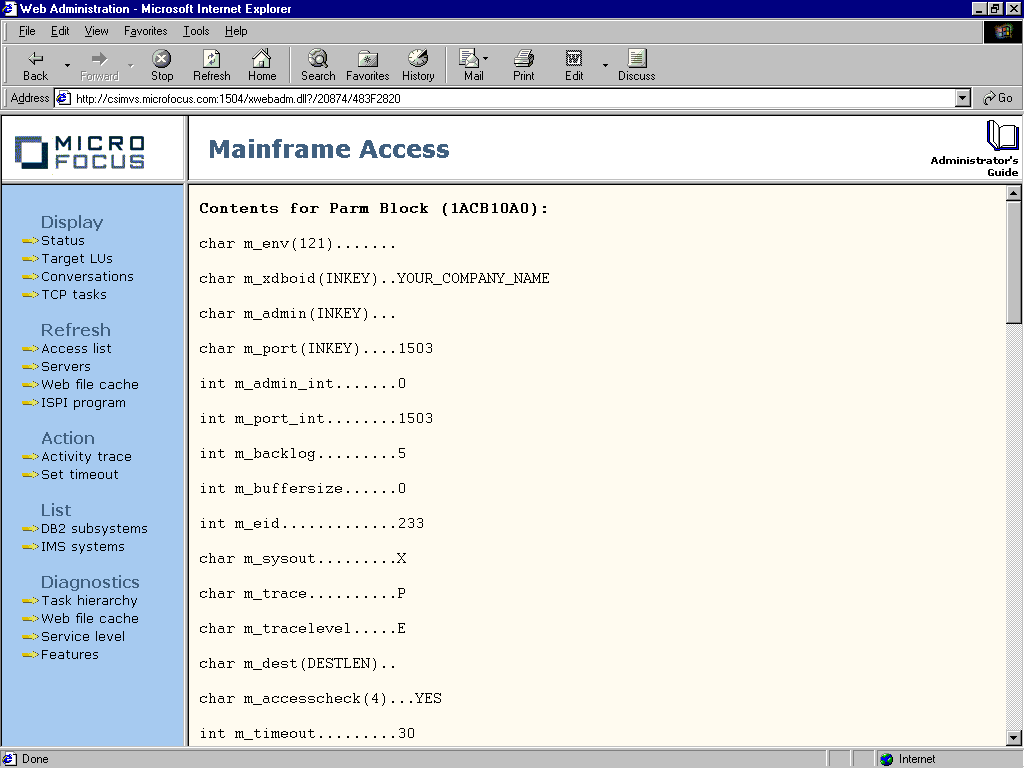This screenshot has height=768, width=1024.
Task: Click the Go button beside address bar
Action: 998,98
